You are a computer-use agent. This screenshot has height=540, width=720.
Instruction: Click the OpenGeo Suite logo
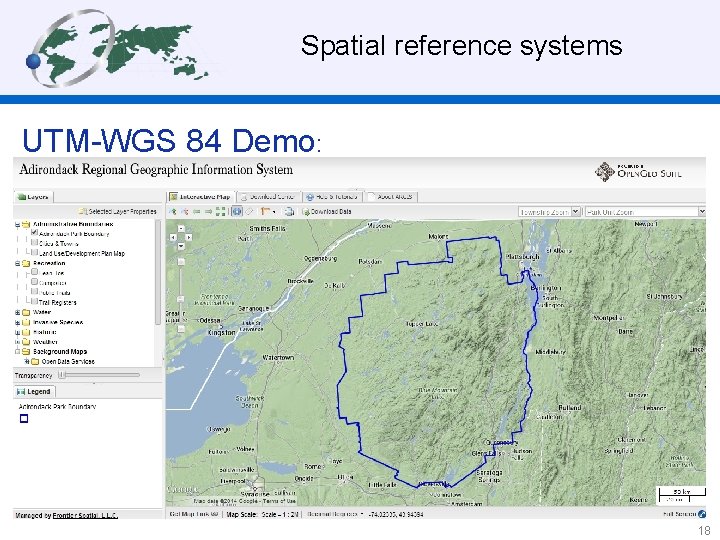(638, 172)
